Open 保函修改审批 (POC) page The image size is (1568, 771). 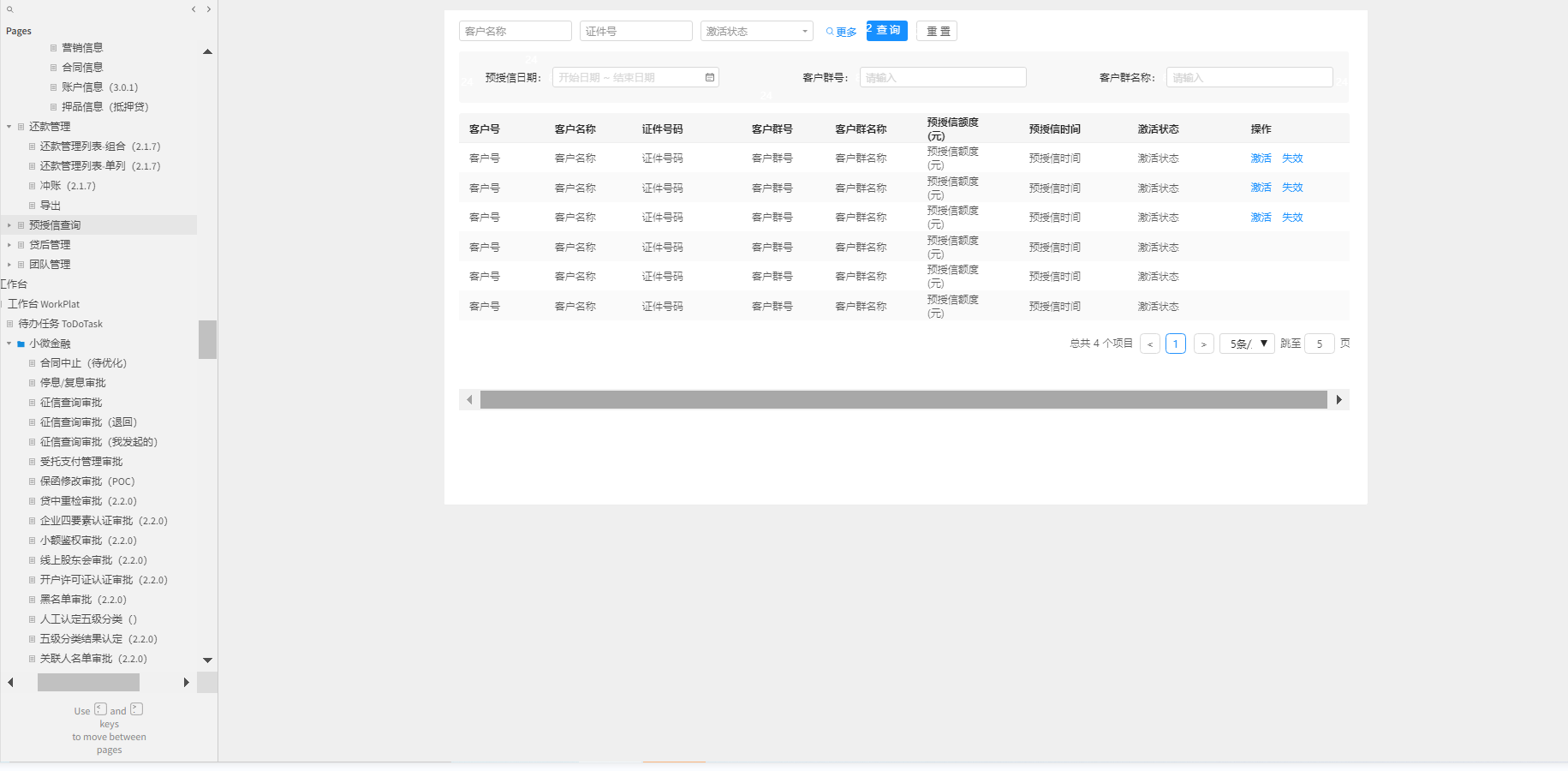[87, 481]
